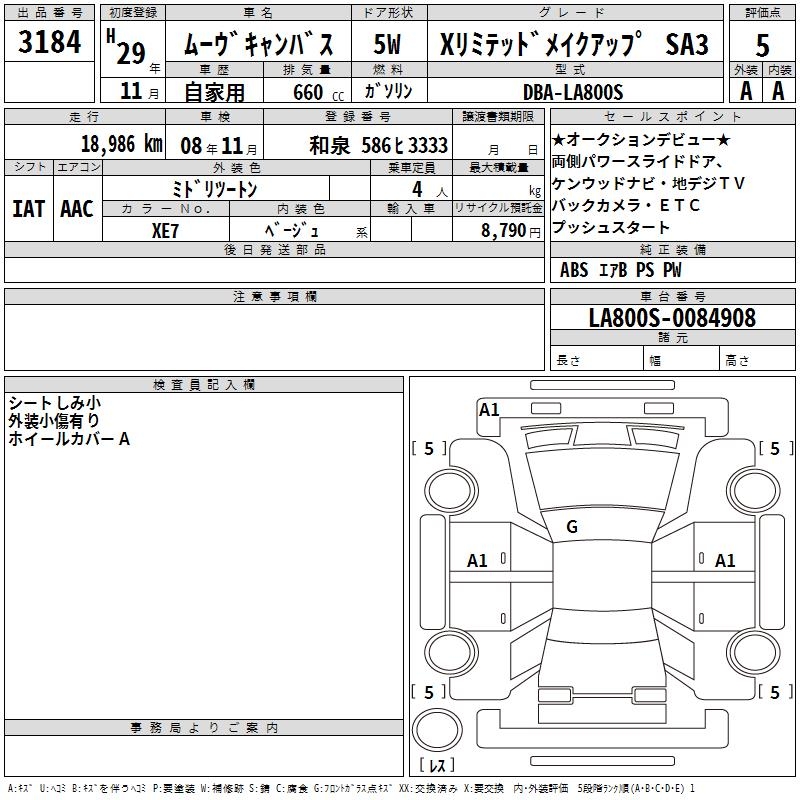Select equipment line ABS エアB PS PW

click(x=620, y=270)
